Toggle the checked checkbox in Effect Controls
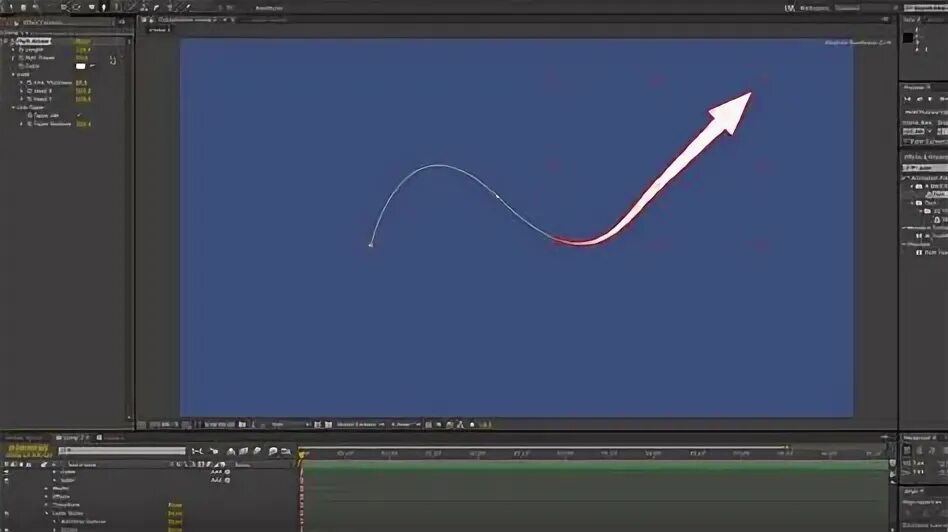The height and width of the screenshot is (532, 948). click(79, 115)
